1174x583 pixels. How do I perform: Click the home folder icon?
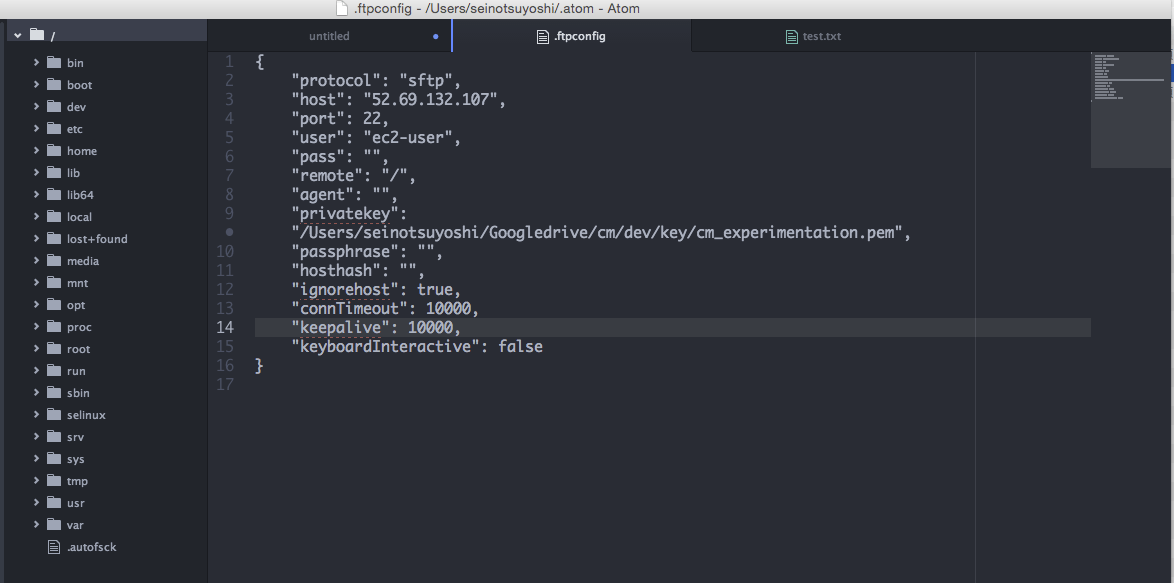(53, 151)
